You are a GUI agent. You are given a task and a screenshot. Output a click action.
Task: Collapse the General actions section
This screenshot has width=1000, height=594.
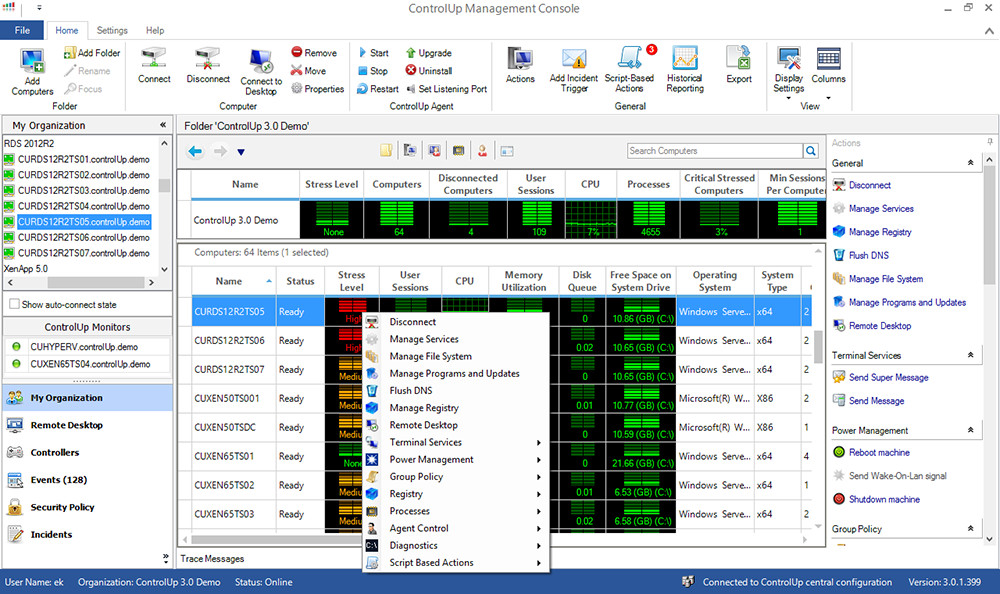(971, 163)
